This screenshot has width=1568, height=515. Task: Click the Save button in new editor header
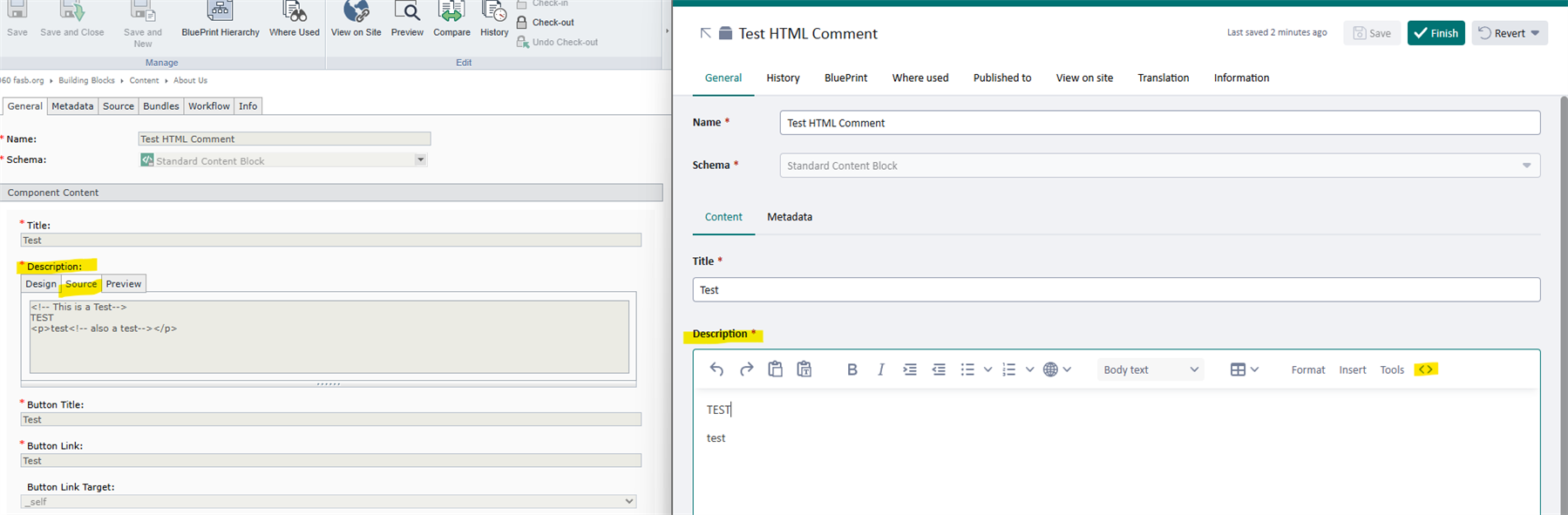1372,33
